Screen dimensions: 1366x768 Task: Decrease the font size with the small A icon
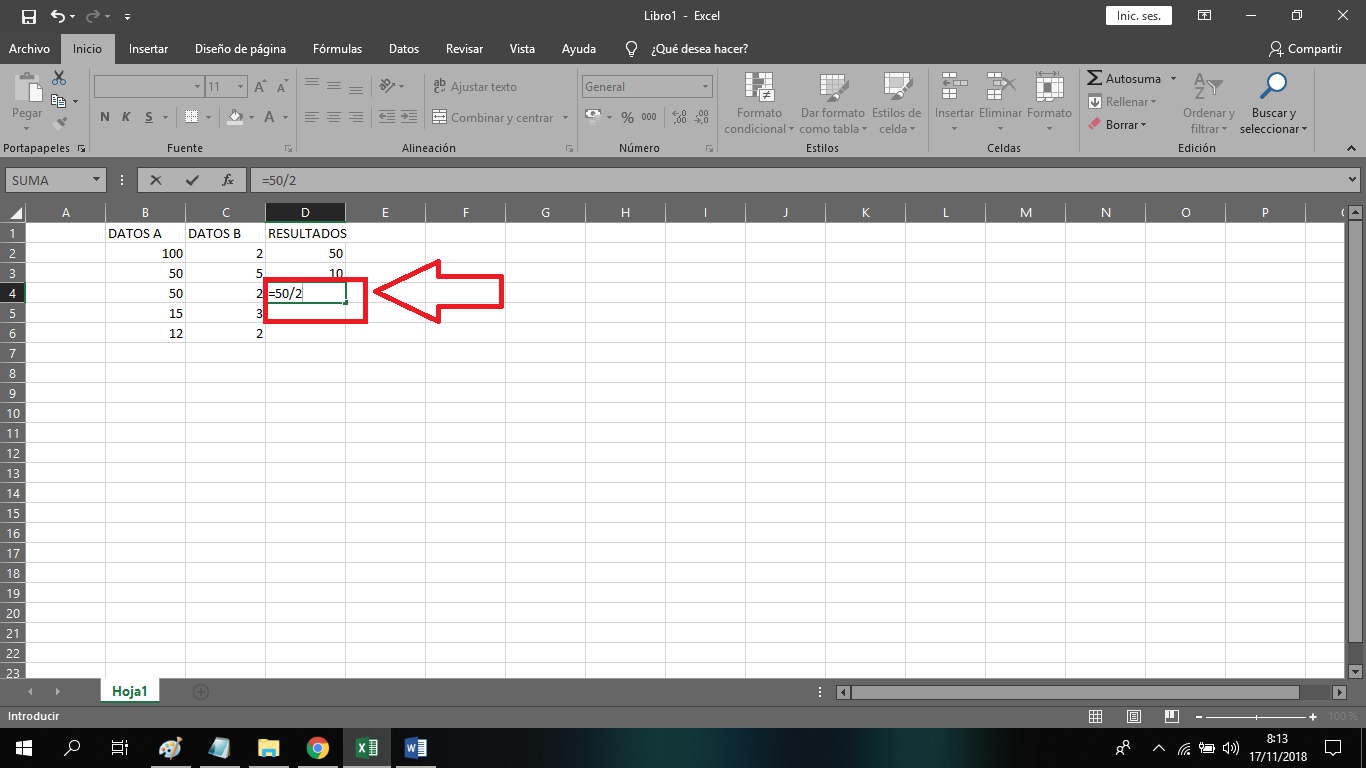point(282,87)
